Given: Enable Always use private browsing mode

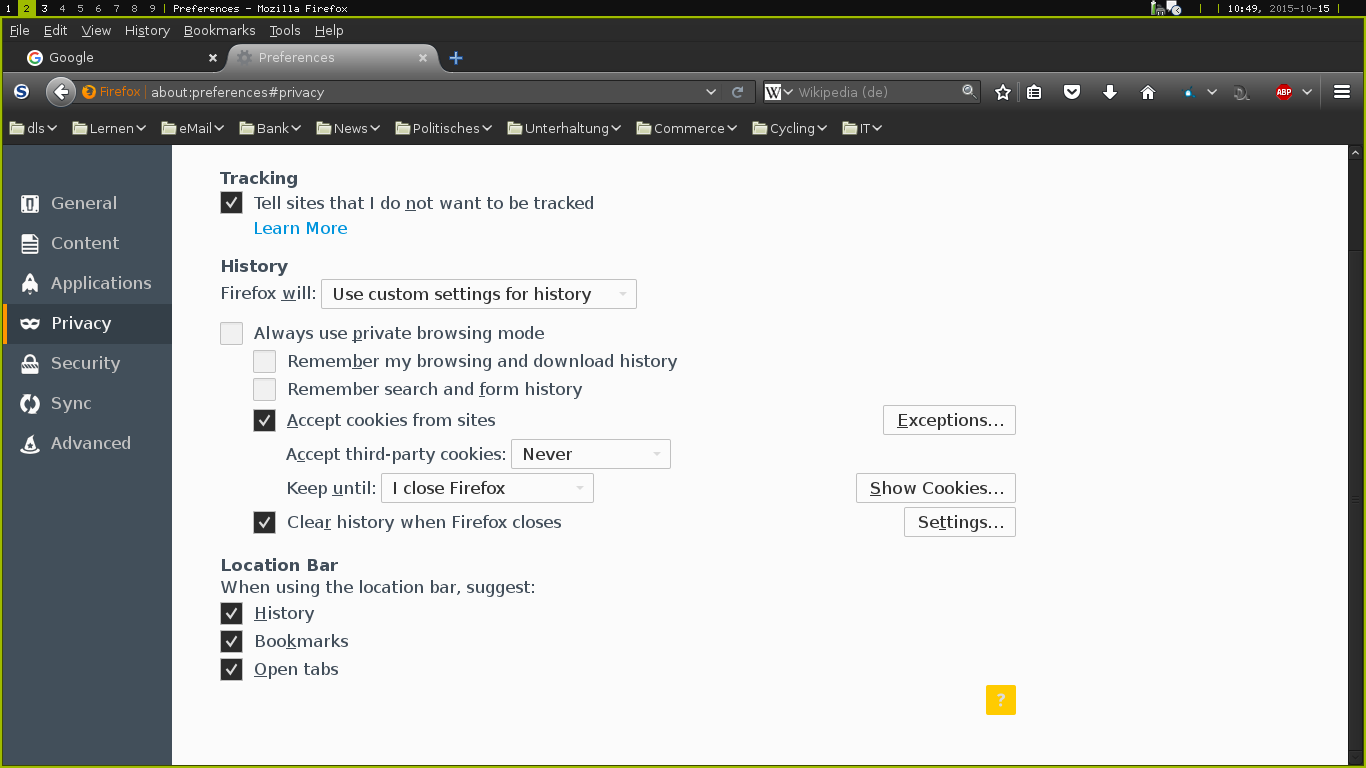Looking at the screenshot, I should 232,333.
